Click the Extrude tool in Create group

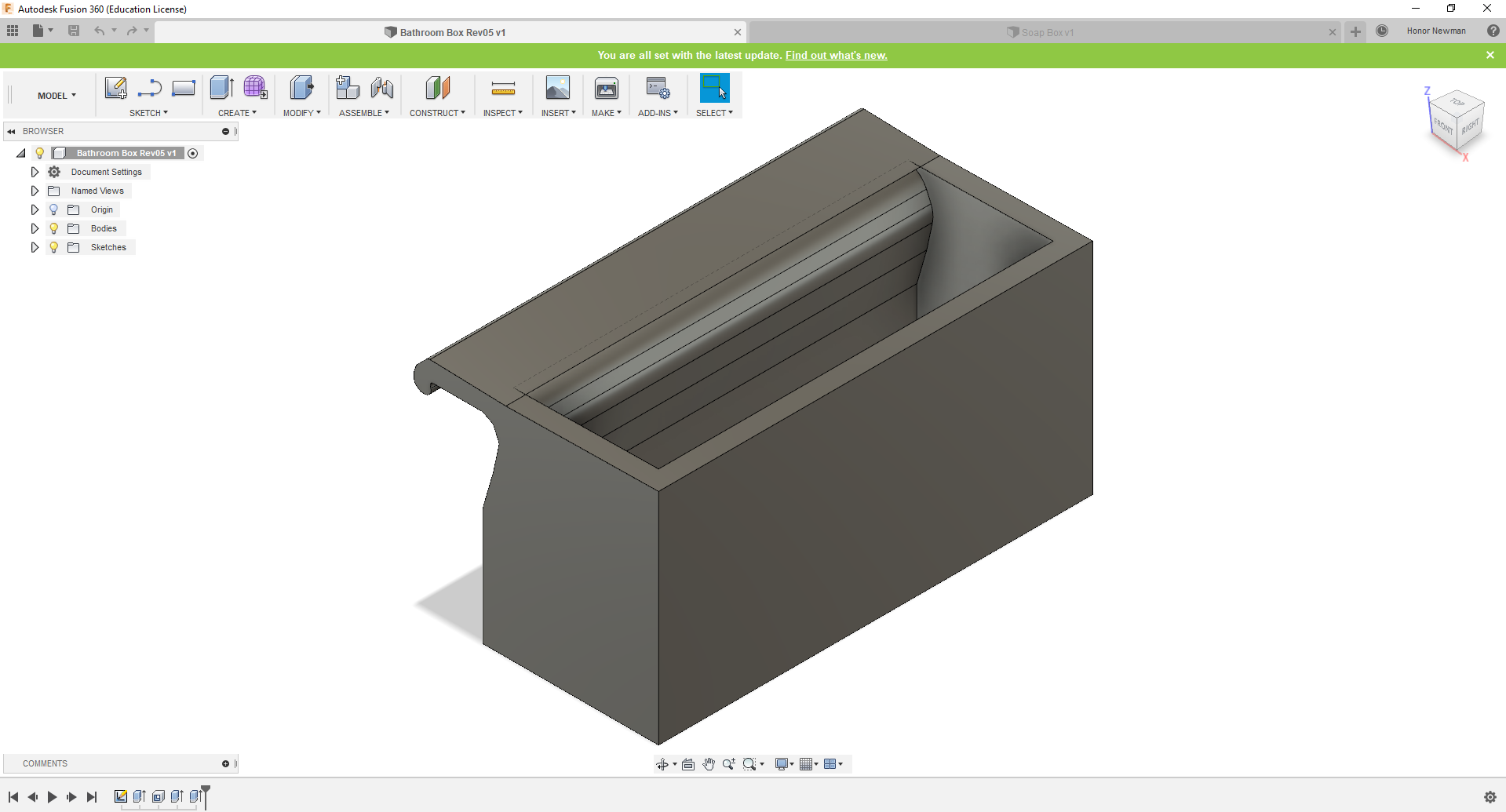tap(222, 88)
